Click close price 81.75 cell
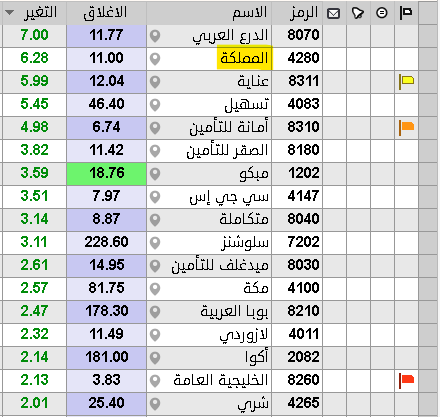Viewport: 440px width, 417px height. click(106, 289)
